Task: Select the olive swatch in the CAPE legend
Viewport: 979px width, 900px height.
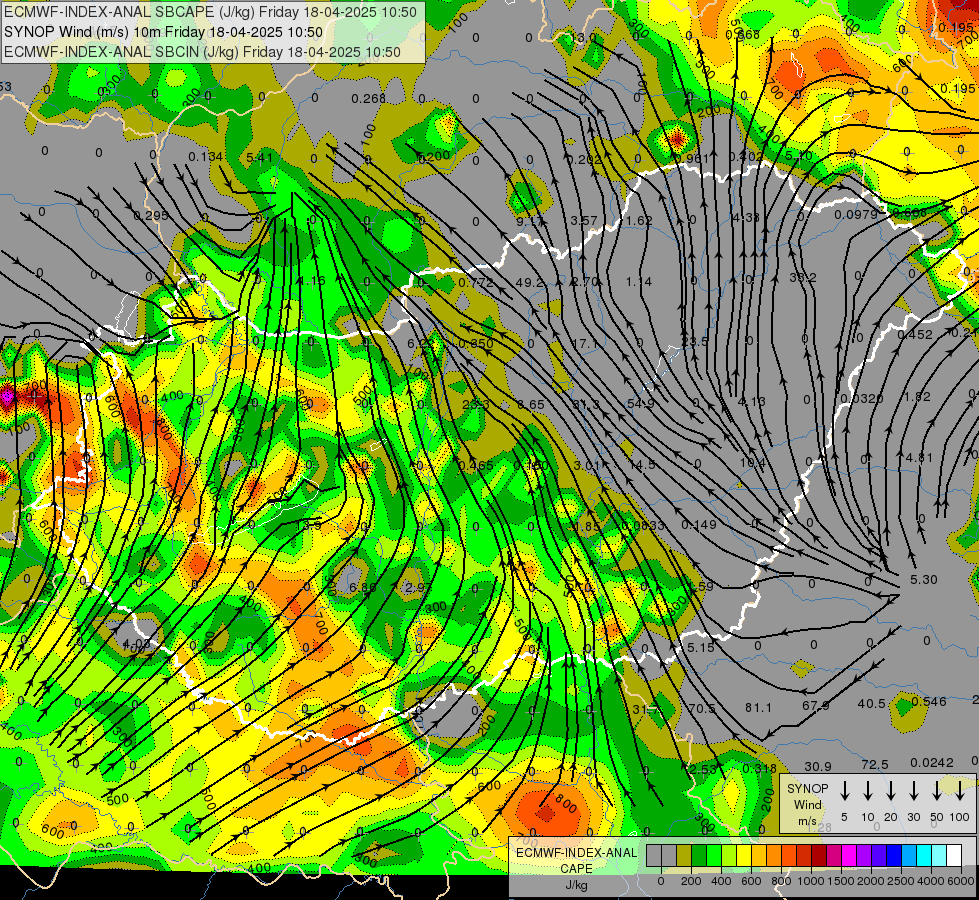Action: (684, 855)
